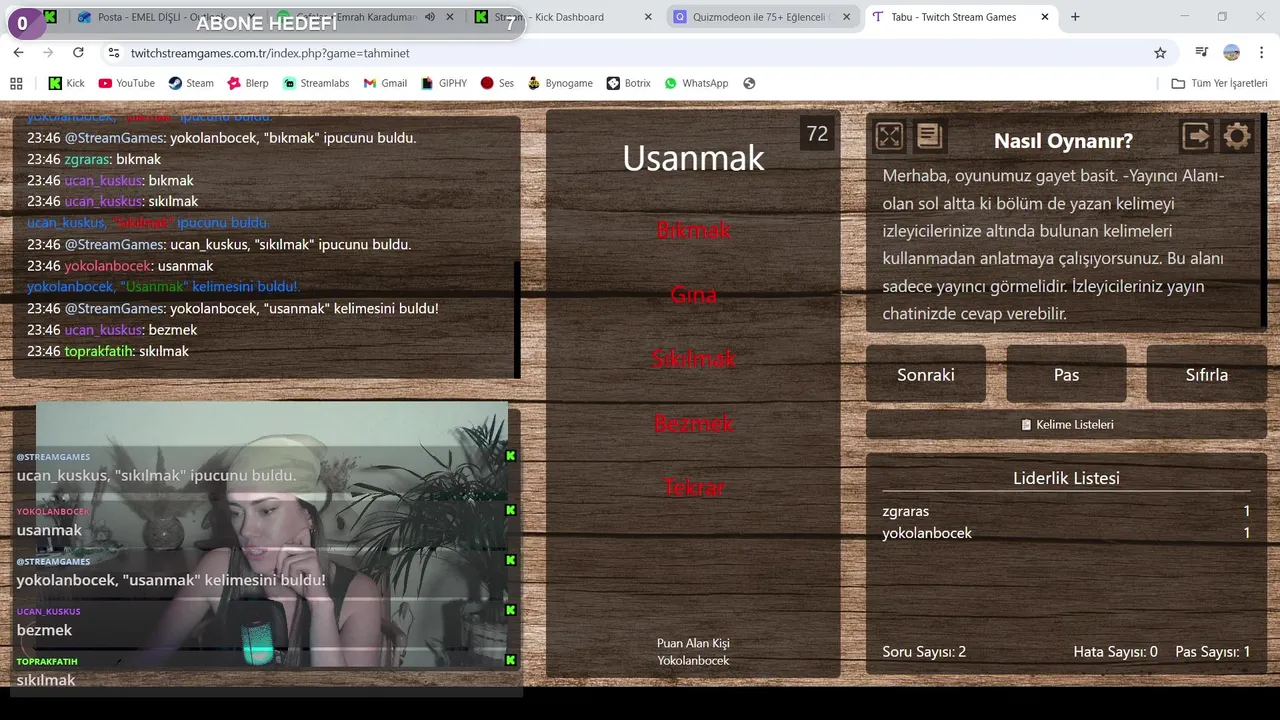Open the Blerp bookmark
Screen dimensions: 1280x720
click(x=248, y=83)
